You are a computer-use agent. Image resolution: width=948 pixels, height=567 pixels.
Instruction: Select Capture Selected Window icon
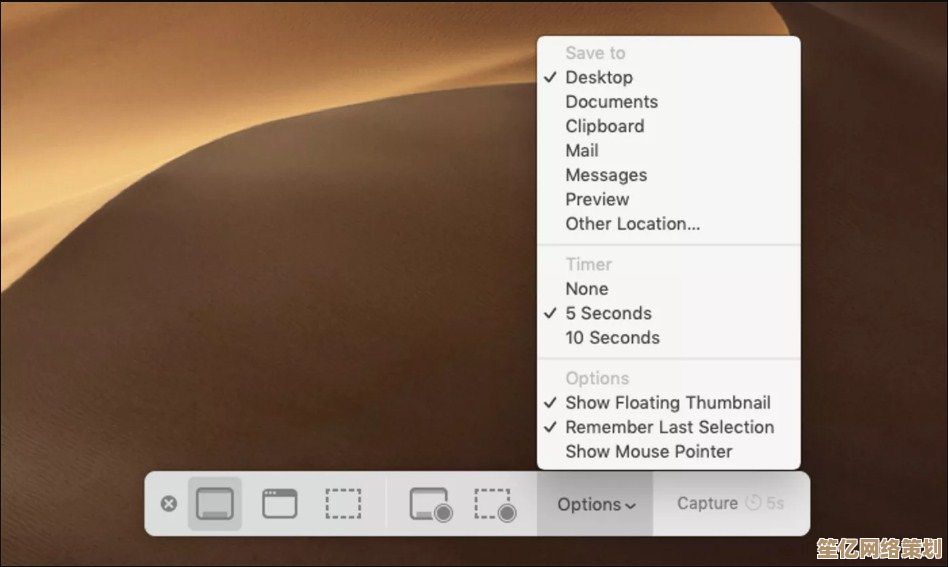(x=280, y=504)
